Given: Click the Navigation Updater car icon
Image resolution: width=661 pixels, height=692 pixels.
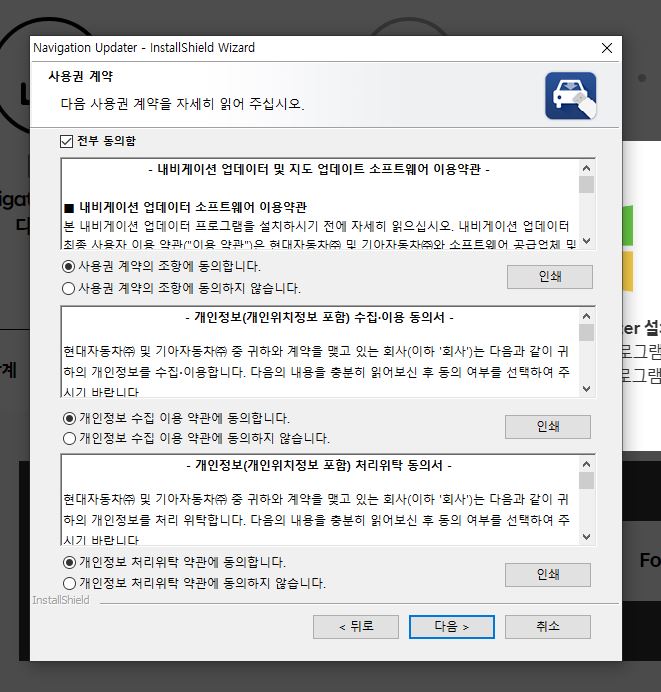Looking at the screenshot, I should (571, 96).
